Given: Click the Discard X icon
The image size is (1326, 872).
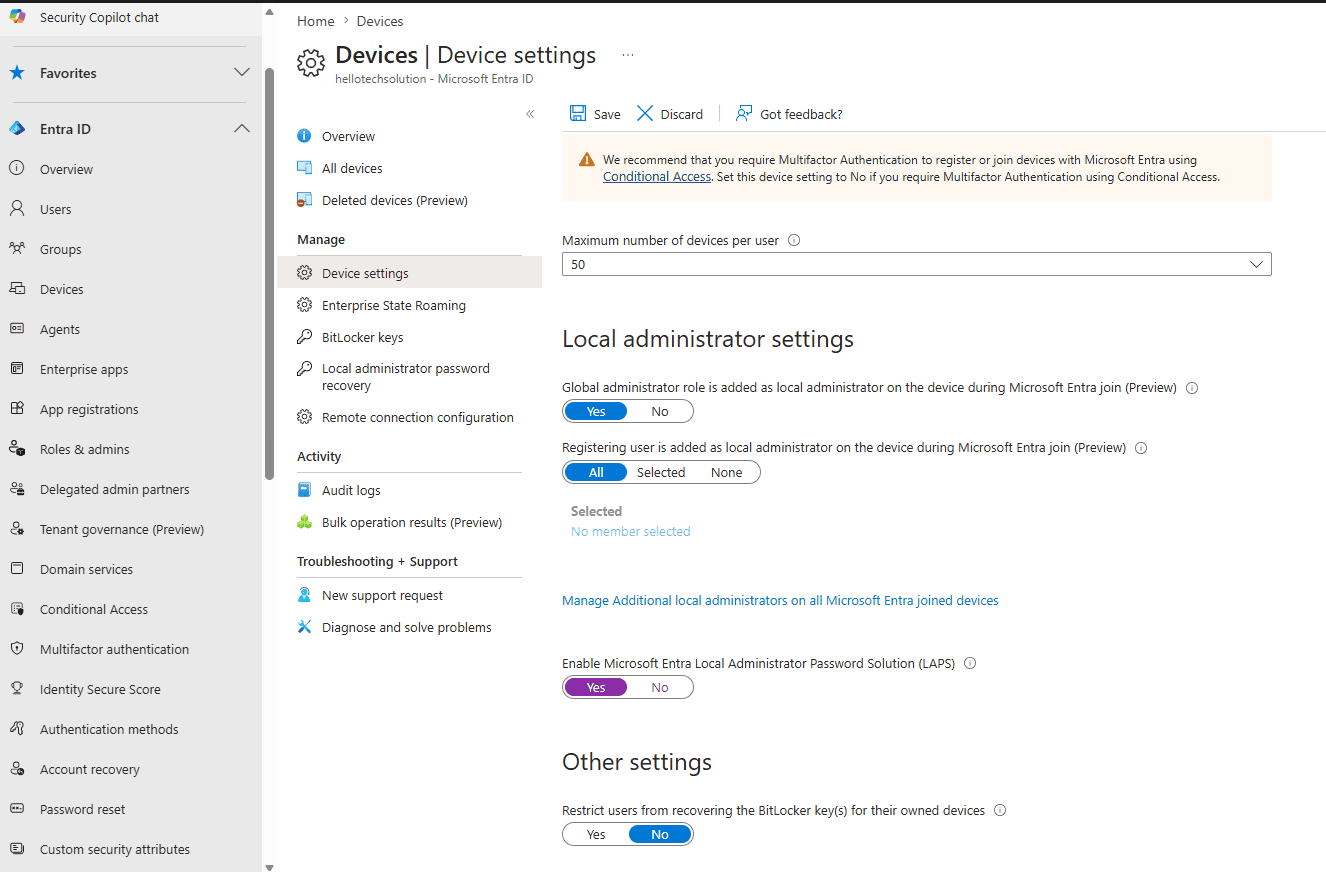Looking at the screenshot, I should point(645,114).
